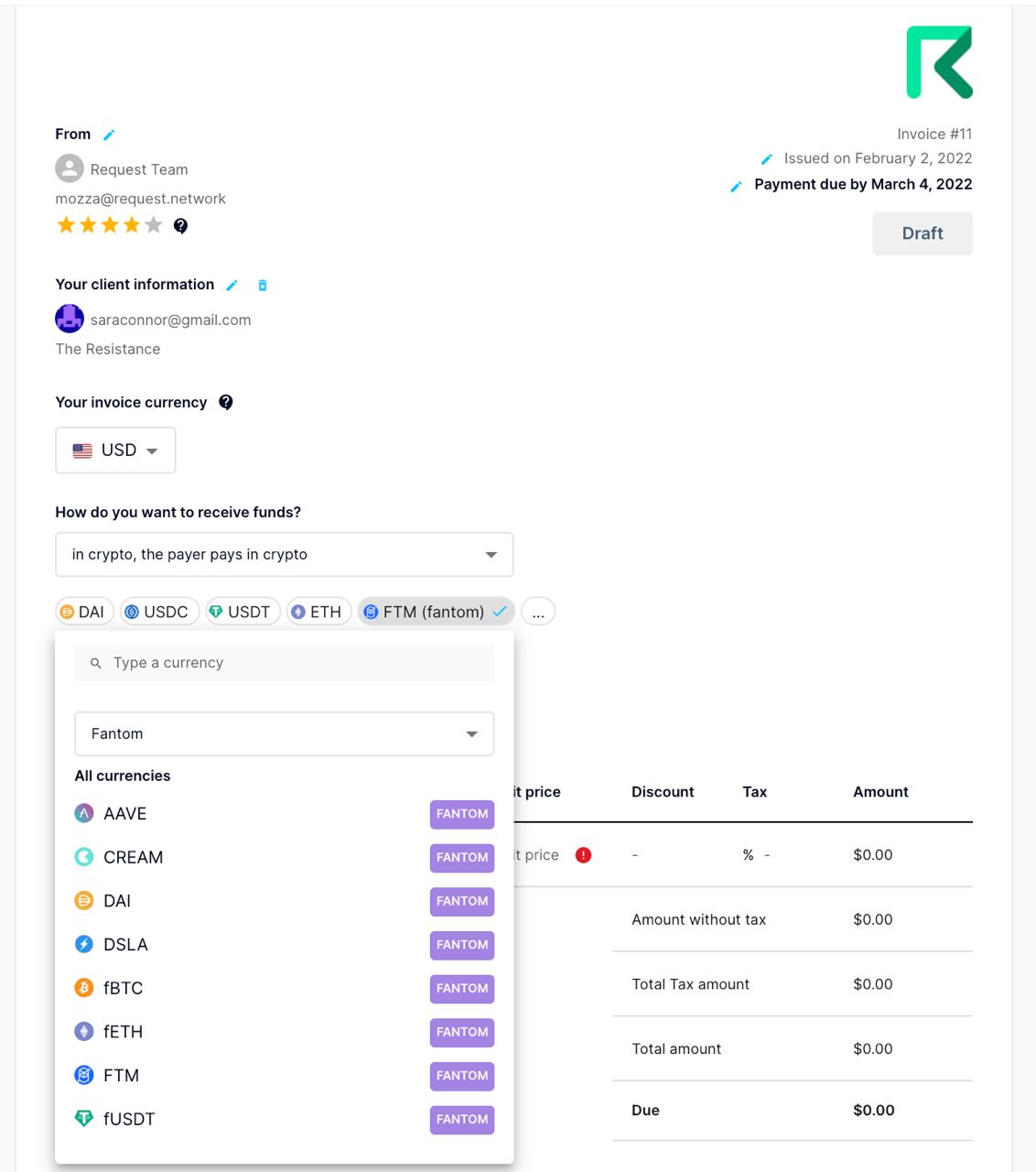Click the FANTOM badge next to fUSDT
Screen dimensions: 1036x1172
point(462,1119)
